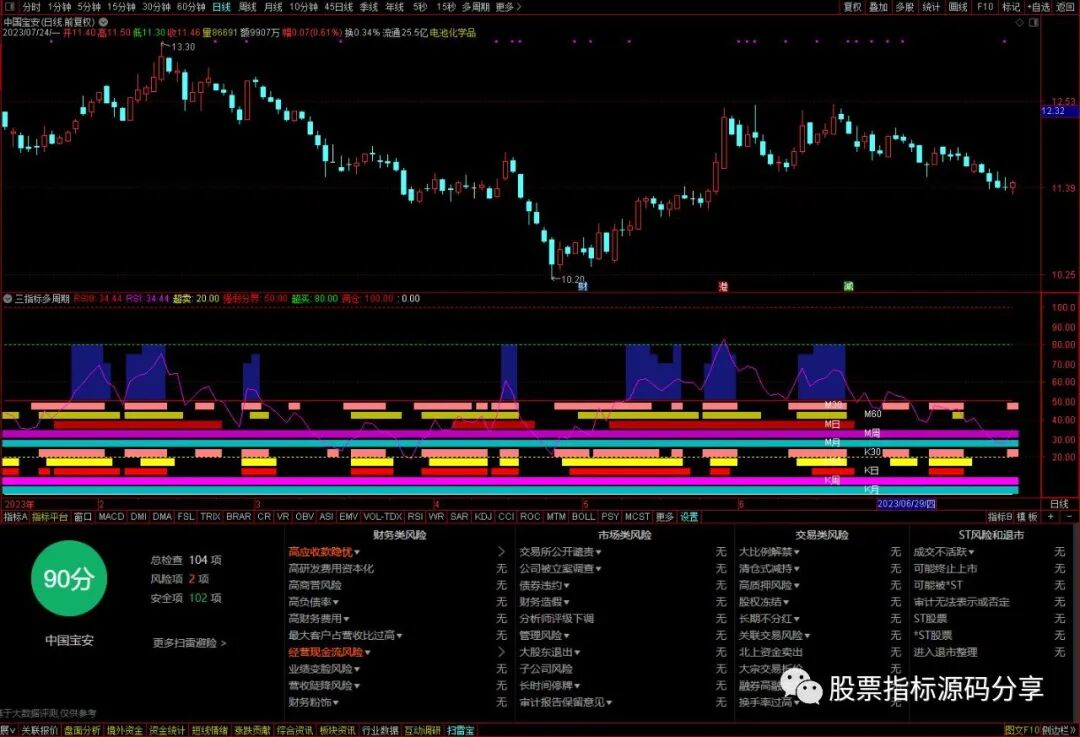
Task: Select 15秒 timeframe
Action: tap(446, 6)
